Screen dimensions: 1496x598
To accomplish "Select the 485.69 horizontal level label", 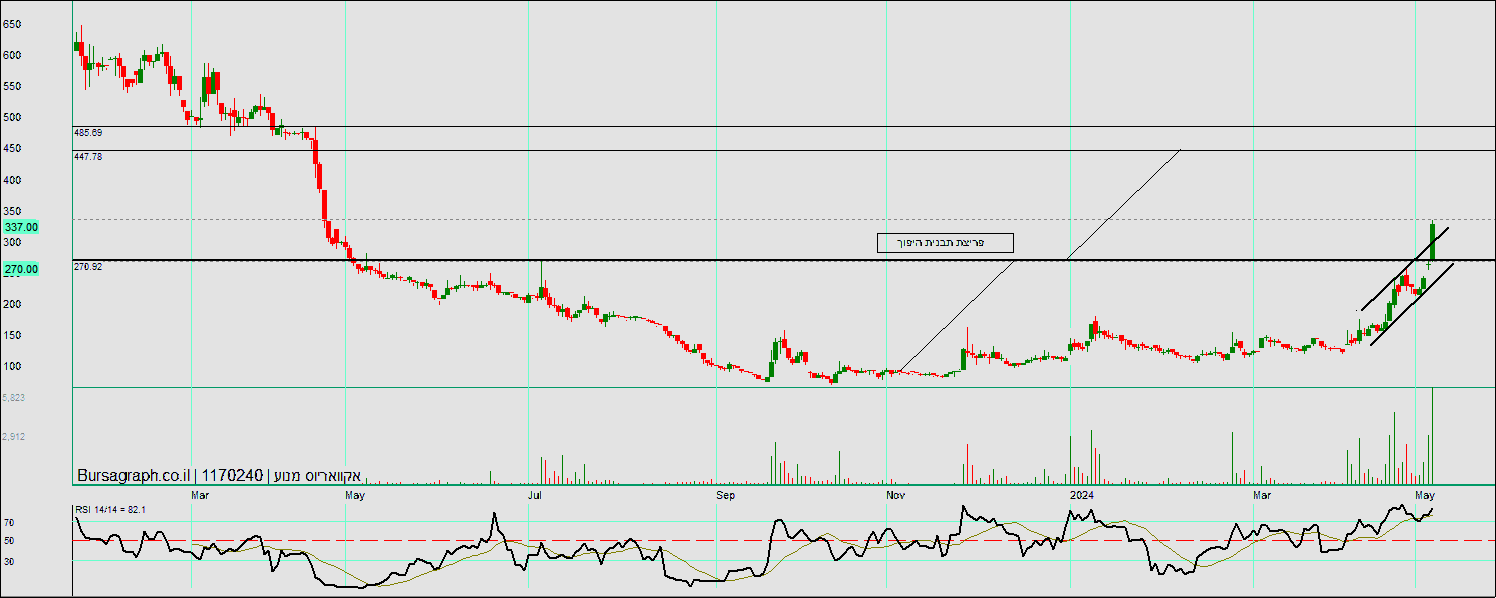I will [88, 132].
